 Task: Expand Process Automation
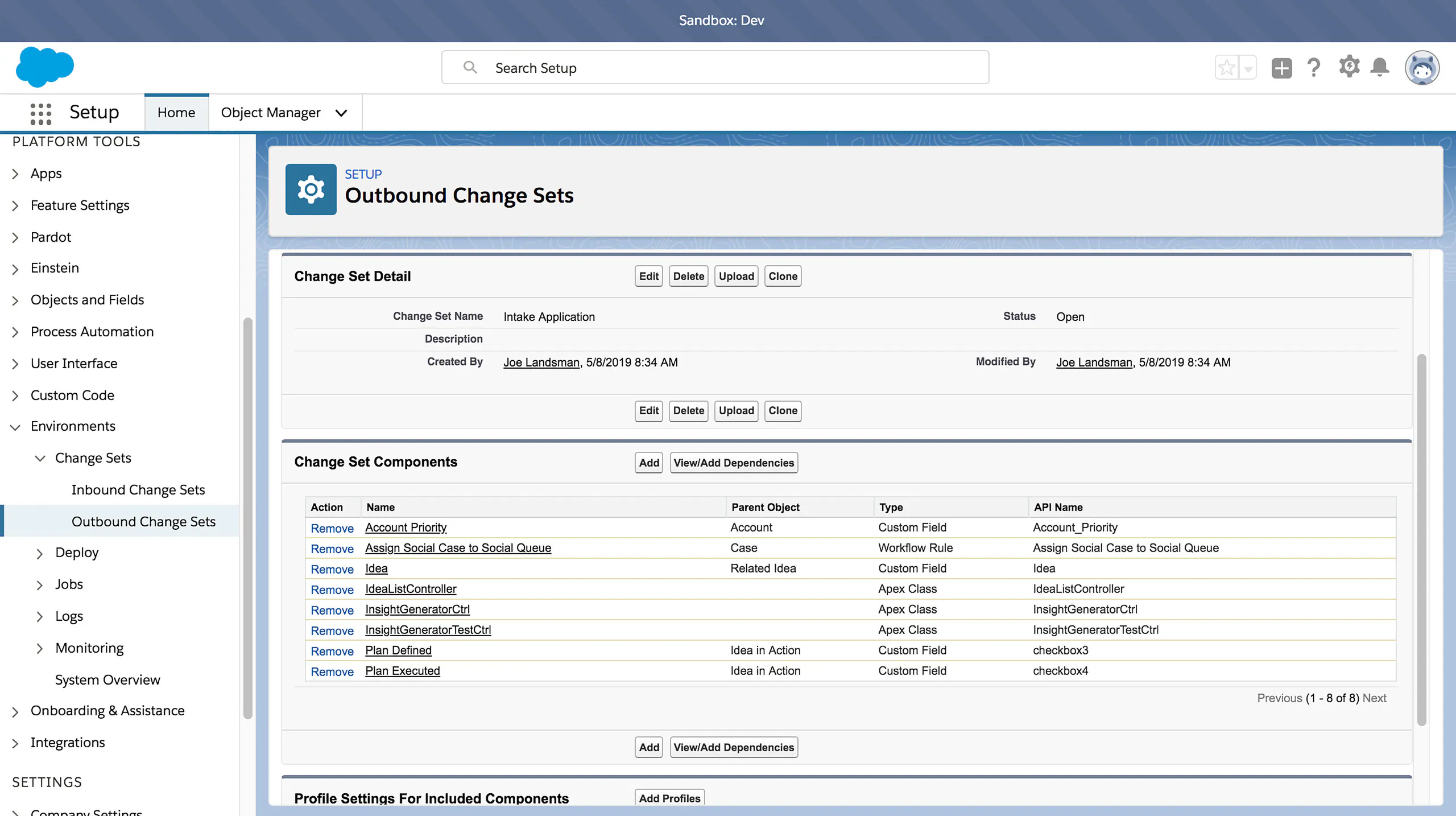15,332
